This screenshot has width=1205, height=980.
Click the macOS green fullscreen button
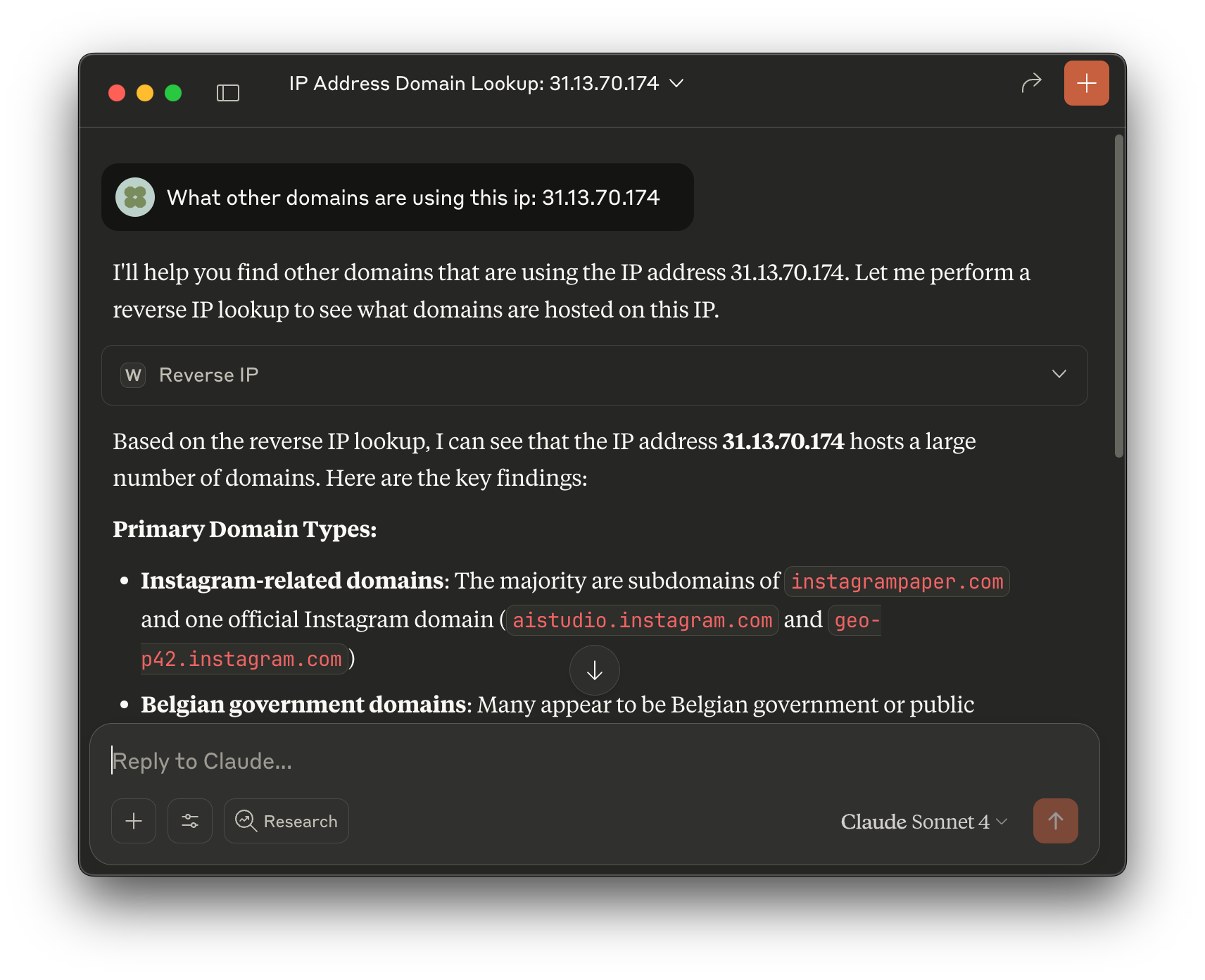tap(173, 93)
